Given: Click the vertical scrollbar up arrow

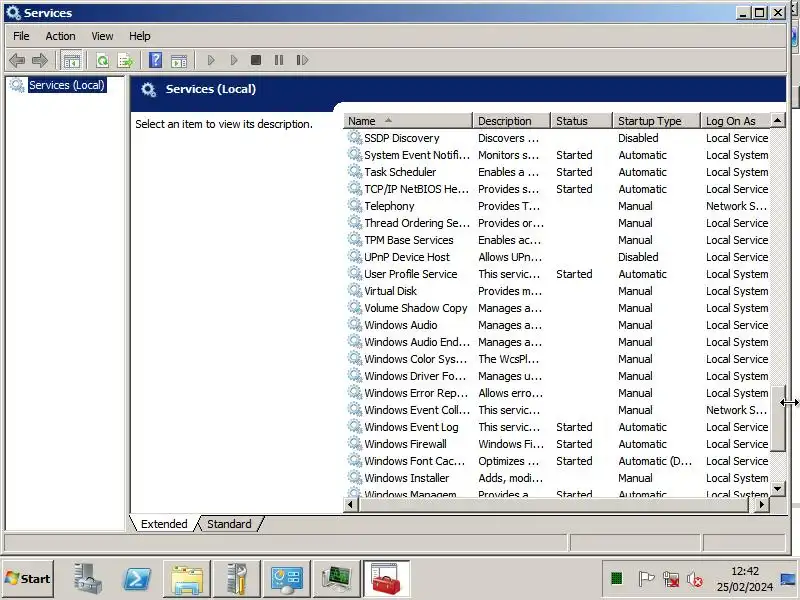Looking at the screenshot, I should (777, 120).
